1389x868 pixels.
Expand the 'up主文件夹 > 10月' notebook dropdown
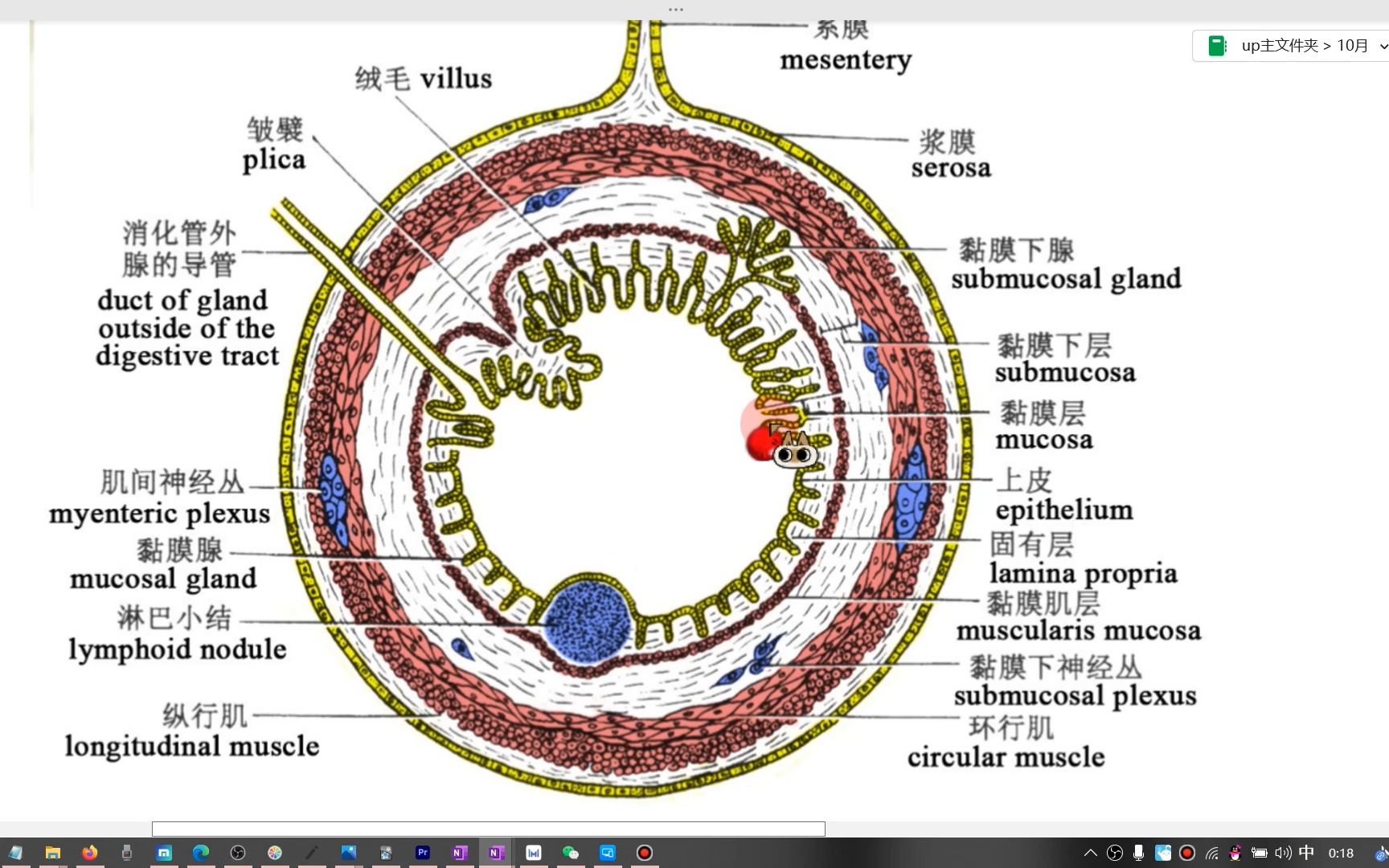1383,46
